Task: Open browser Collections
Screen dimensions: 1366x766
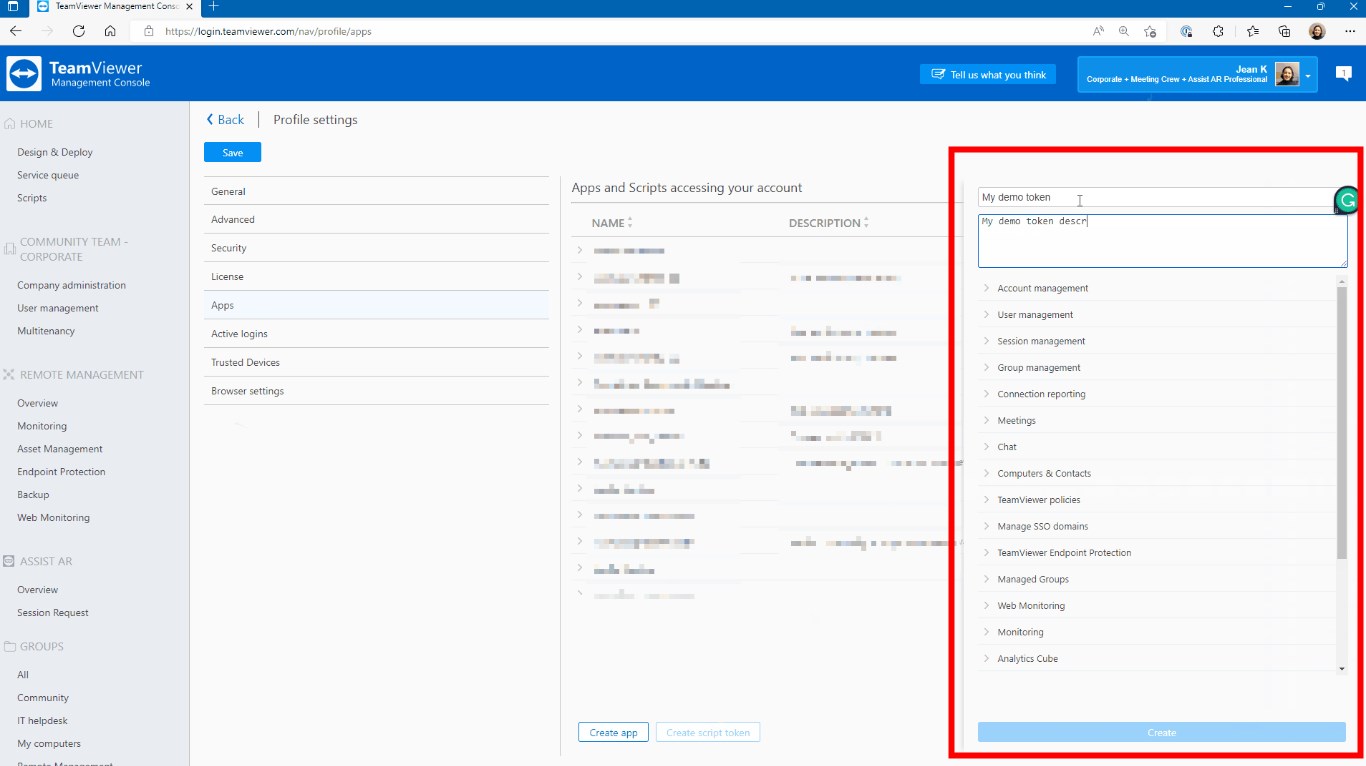Action: pos(1285,31)
